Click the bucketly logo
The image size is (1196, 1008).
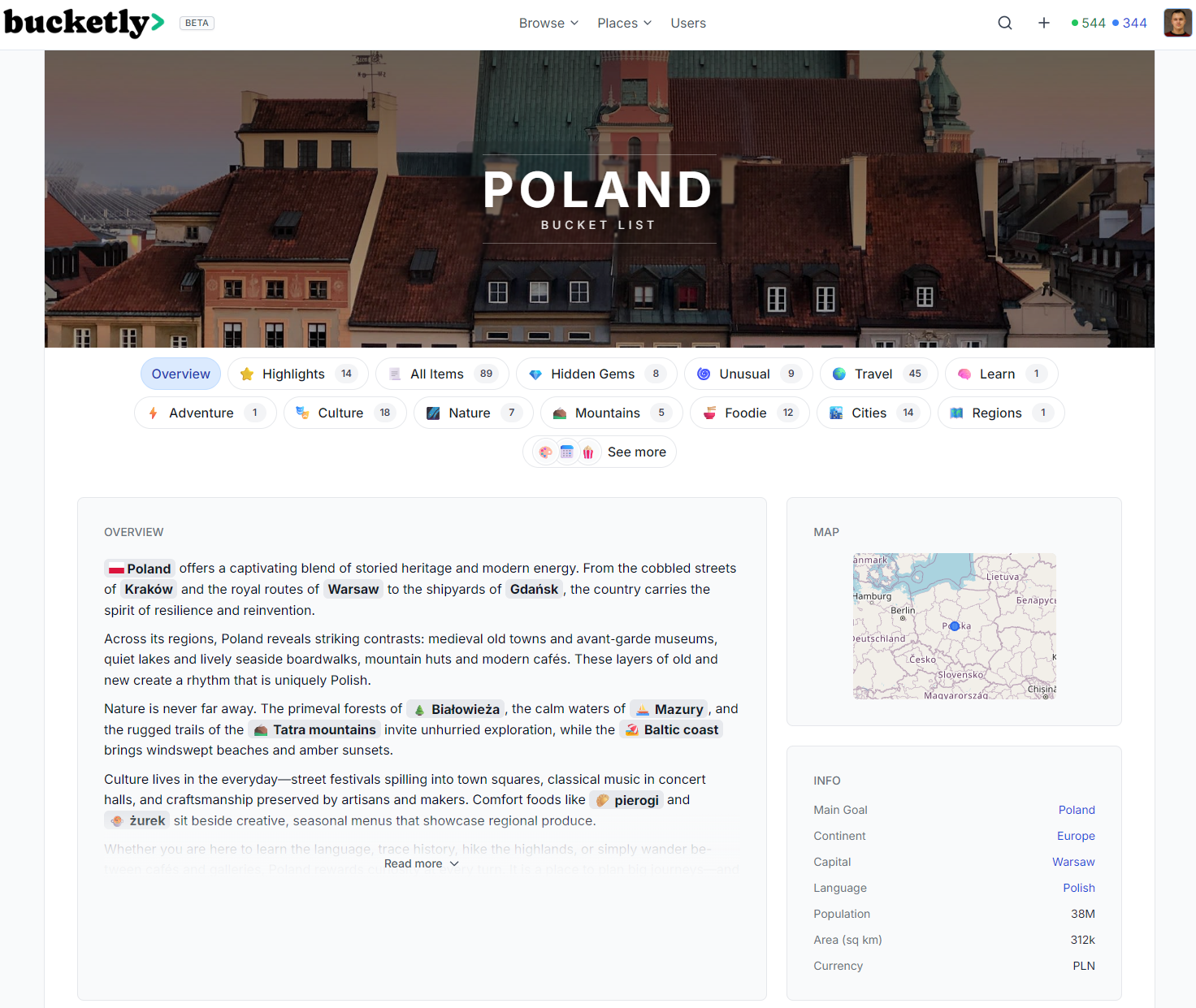coord(84,23)
